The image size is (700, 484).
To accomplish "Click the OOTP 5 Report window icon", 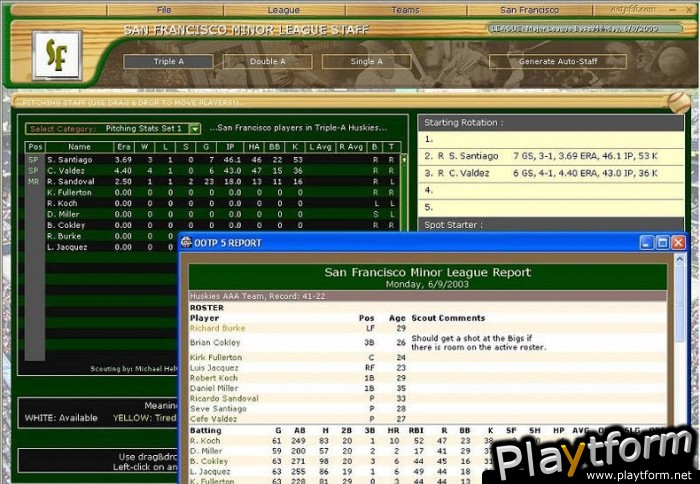I will 186,242.
